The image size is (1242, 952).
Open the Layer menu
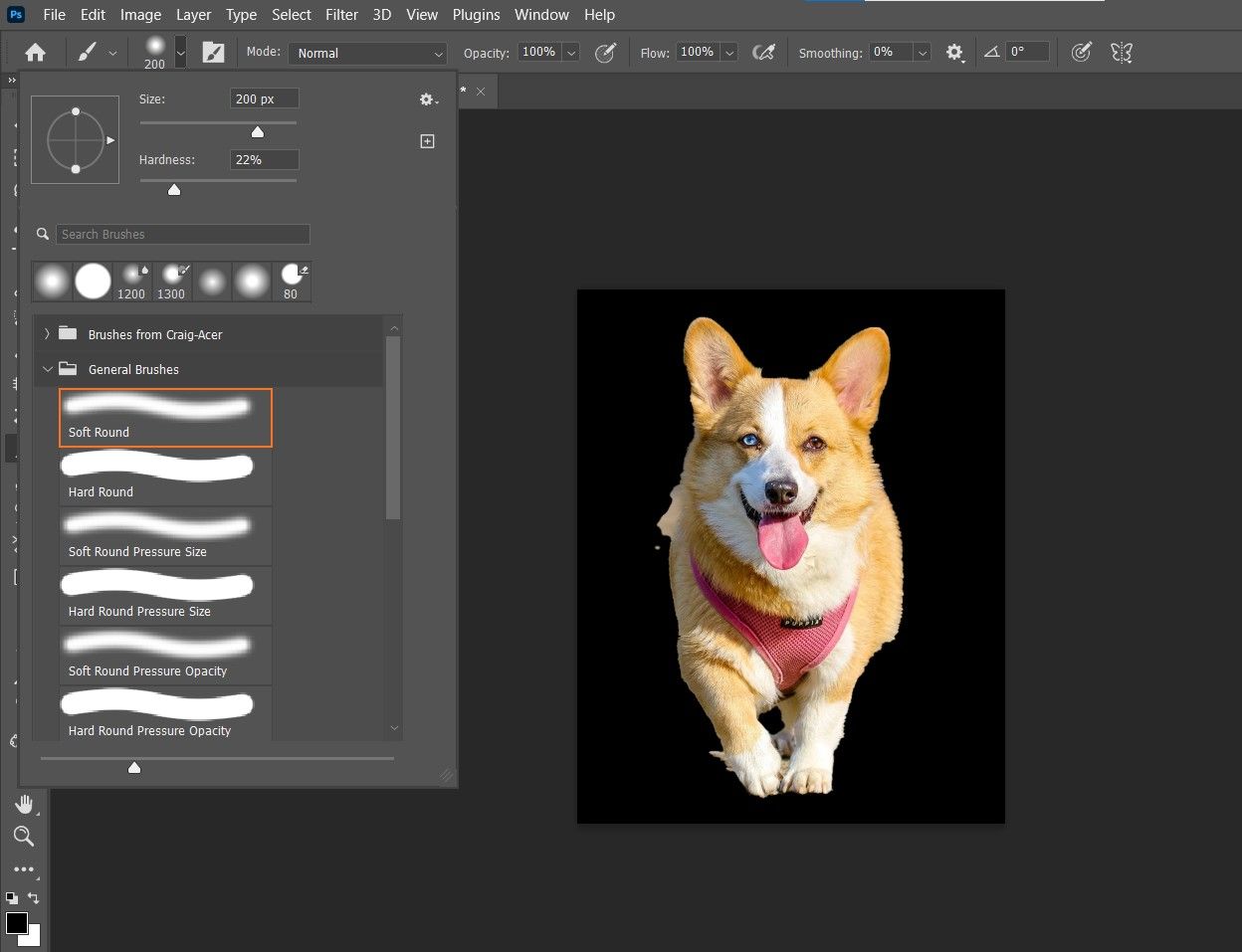click(x=193, y=15)
